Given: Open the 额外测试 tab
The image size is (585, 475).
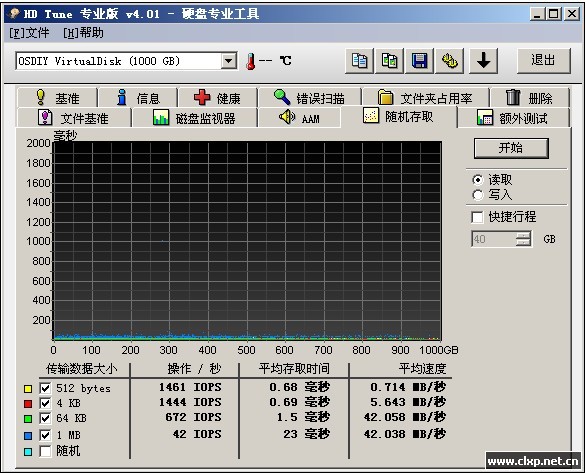Looking at the screenshot, I should pos(514,118).
